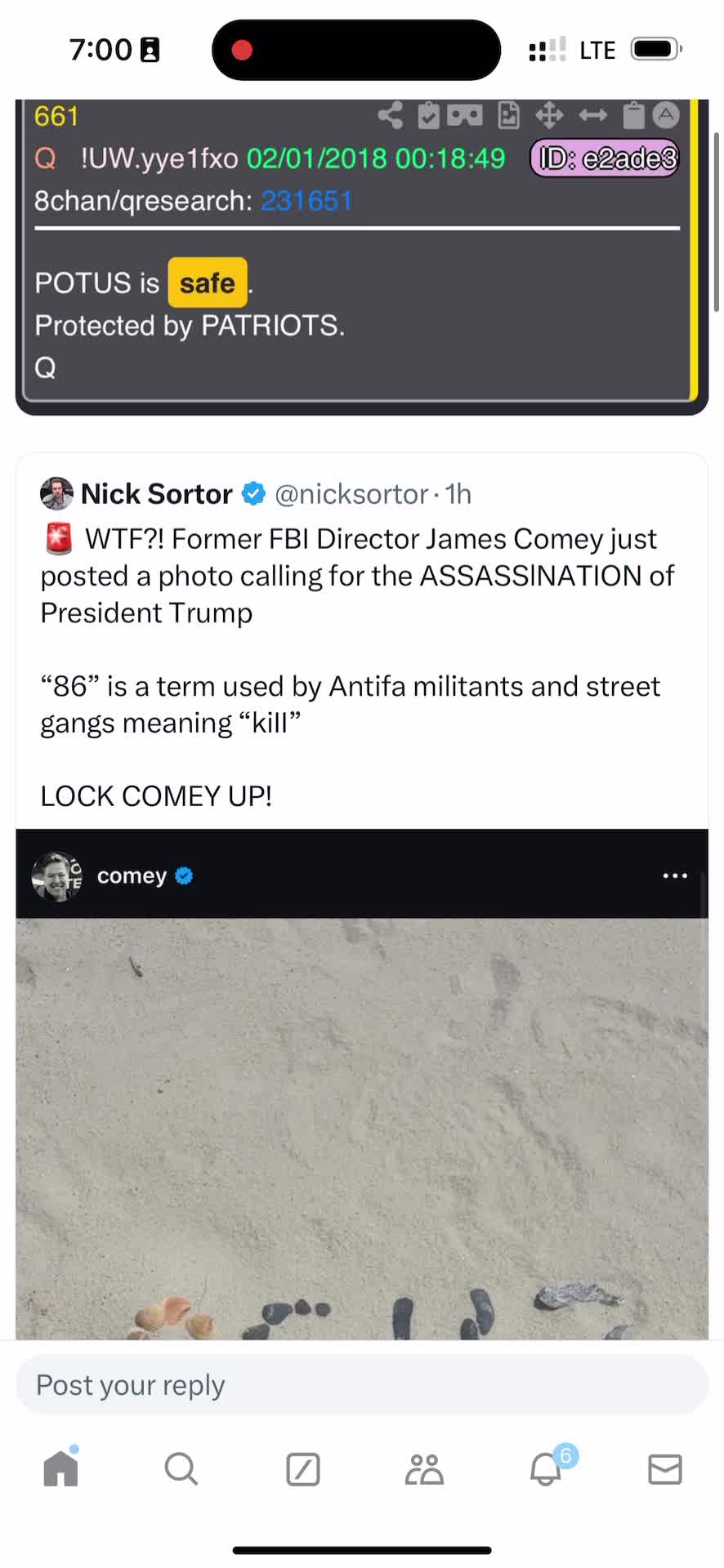Tap the Post your reply field
Viewport: 724px width, 1568px height.
pos(361,1385)
